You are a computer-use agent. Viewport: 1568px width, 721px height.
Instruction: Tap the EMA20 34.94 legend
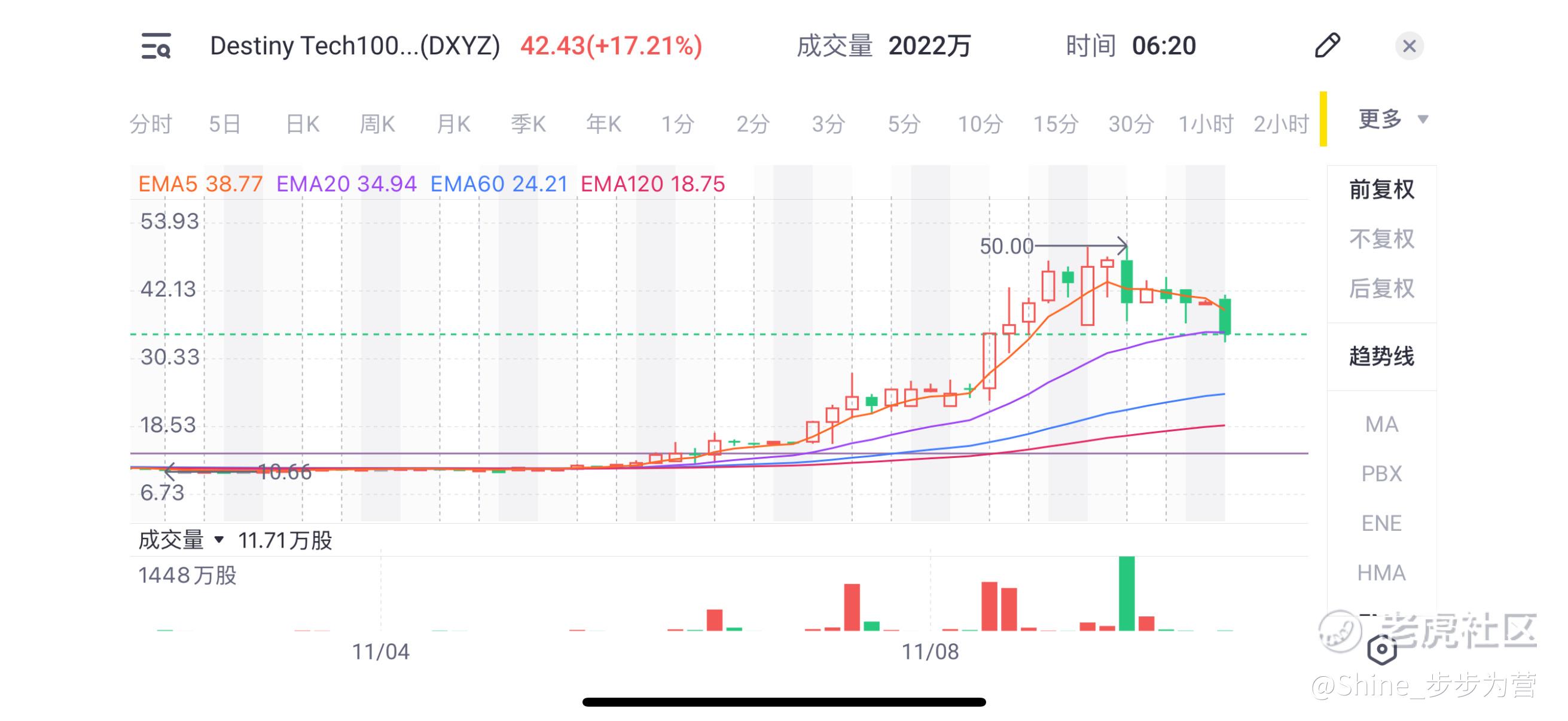[x=346, y=184]
